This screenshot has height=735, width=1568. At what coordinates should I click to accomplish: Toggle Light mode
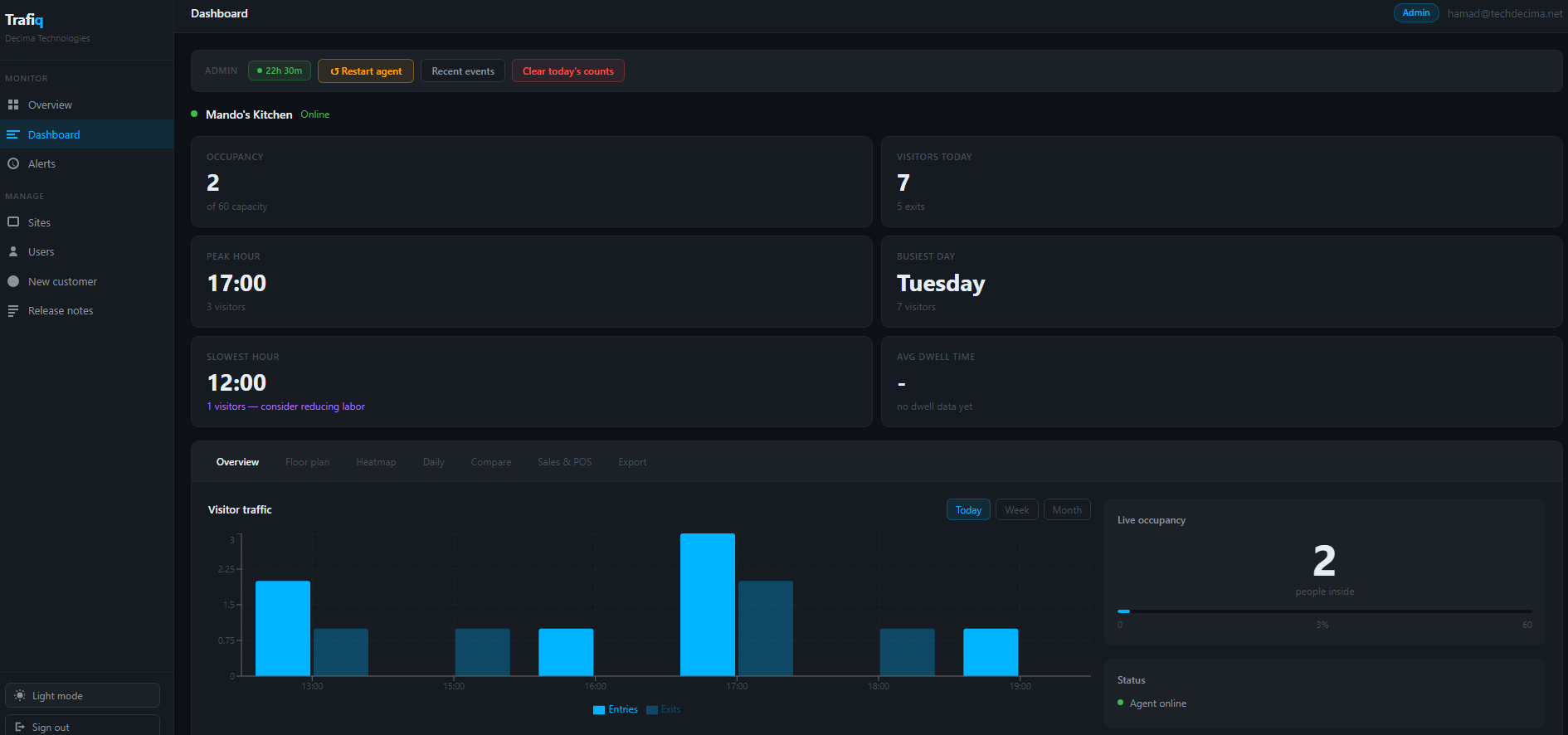pos(82,695)
